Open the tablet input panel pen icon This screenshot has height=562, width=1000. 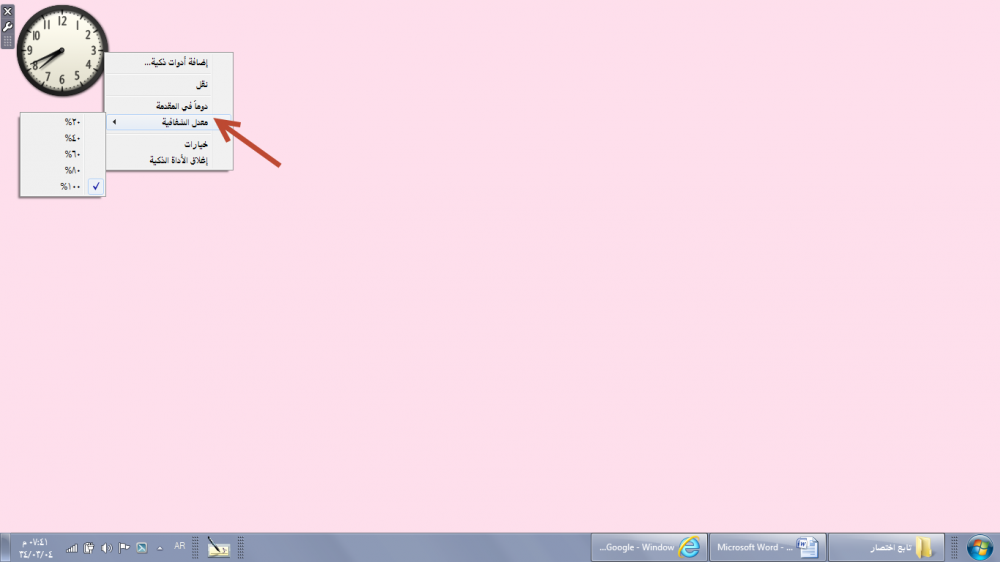coord(218,547)
